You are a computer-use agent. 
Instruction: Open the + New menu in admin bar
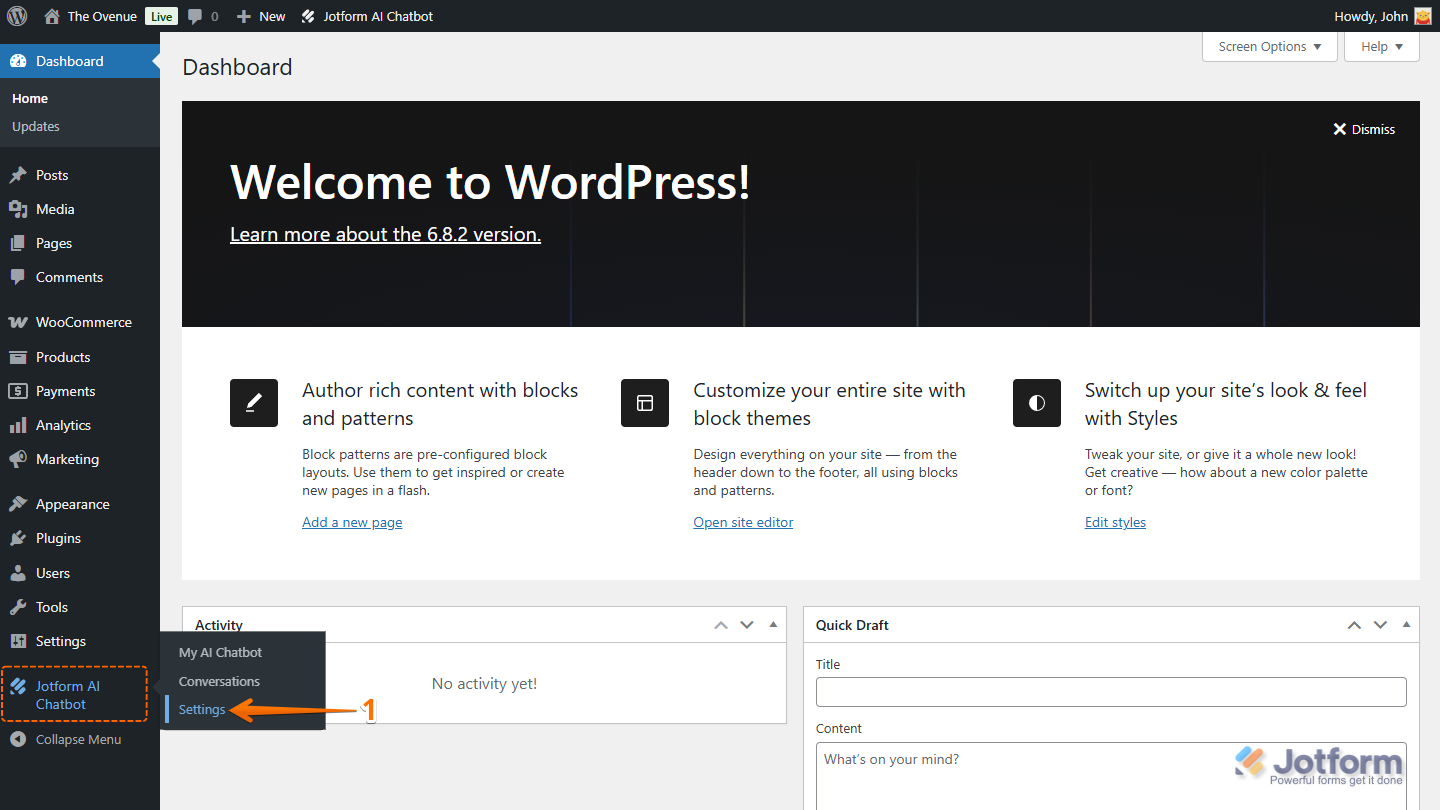(260, 15)
